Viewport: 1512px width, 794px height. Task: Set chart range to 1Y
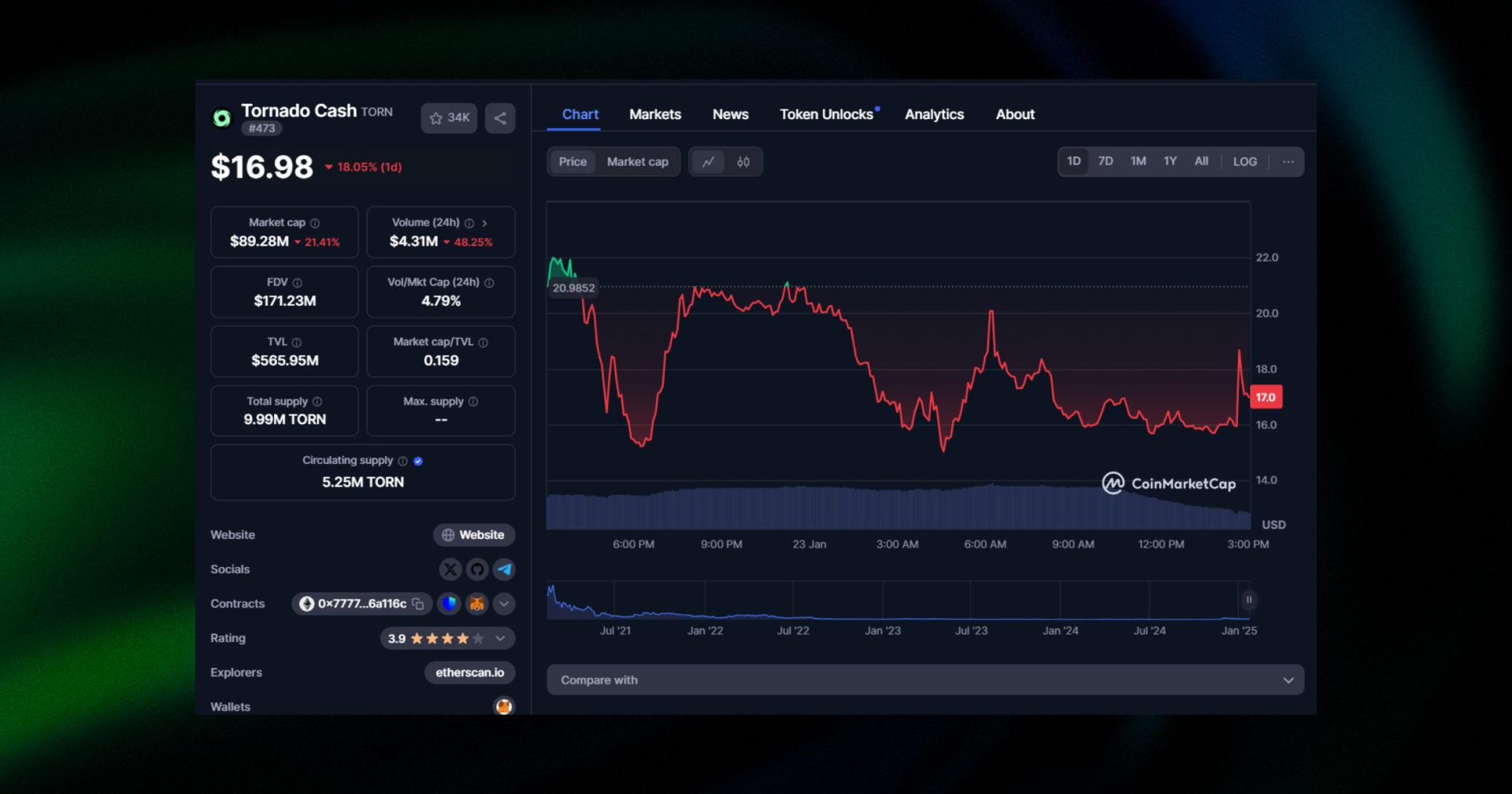tap(1170, 161)
